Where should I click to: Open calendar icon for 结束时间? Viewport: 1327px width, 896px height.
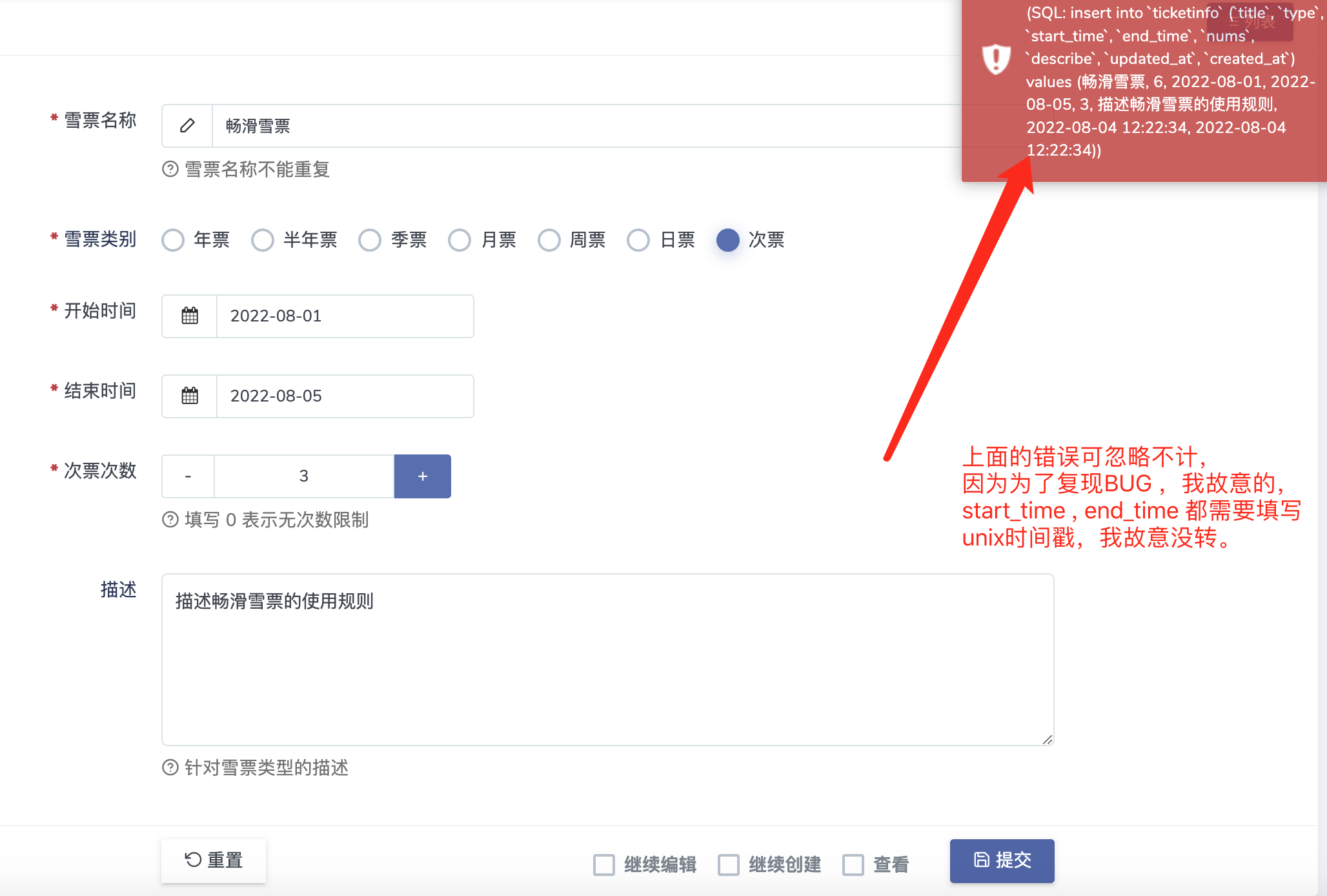tap(190, 396)
